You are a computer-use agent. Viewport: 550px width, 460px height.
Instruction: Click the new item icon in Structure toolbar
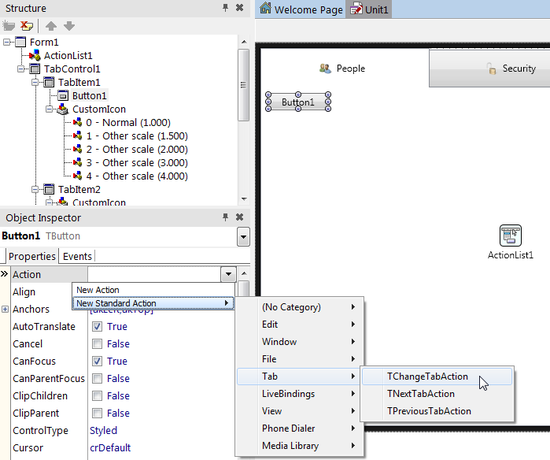(9, 26)
